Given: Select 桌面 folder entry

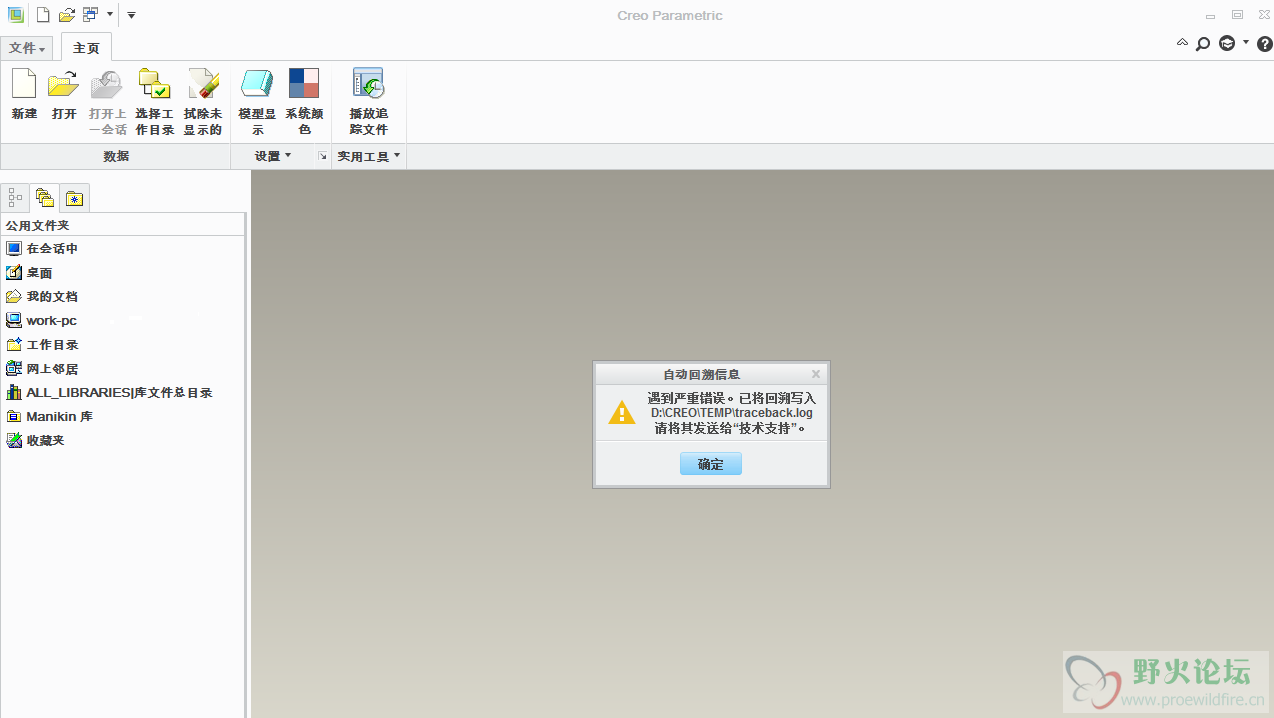Looking at the screenshot, I should (x=29, y=273).
